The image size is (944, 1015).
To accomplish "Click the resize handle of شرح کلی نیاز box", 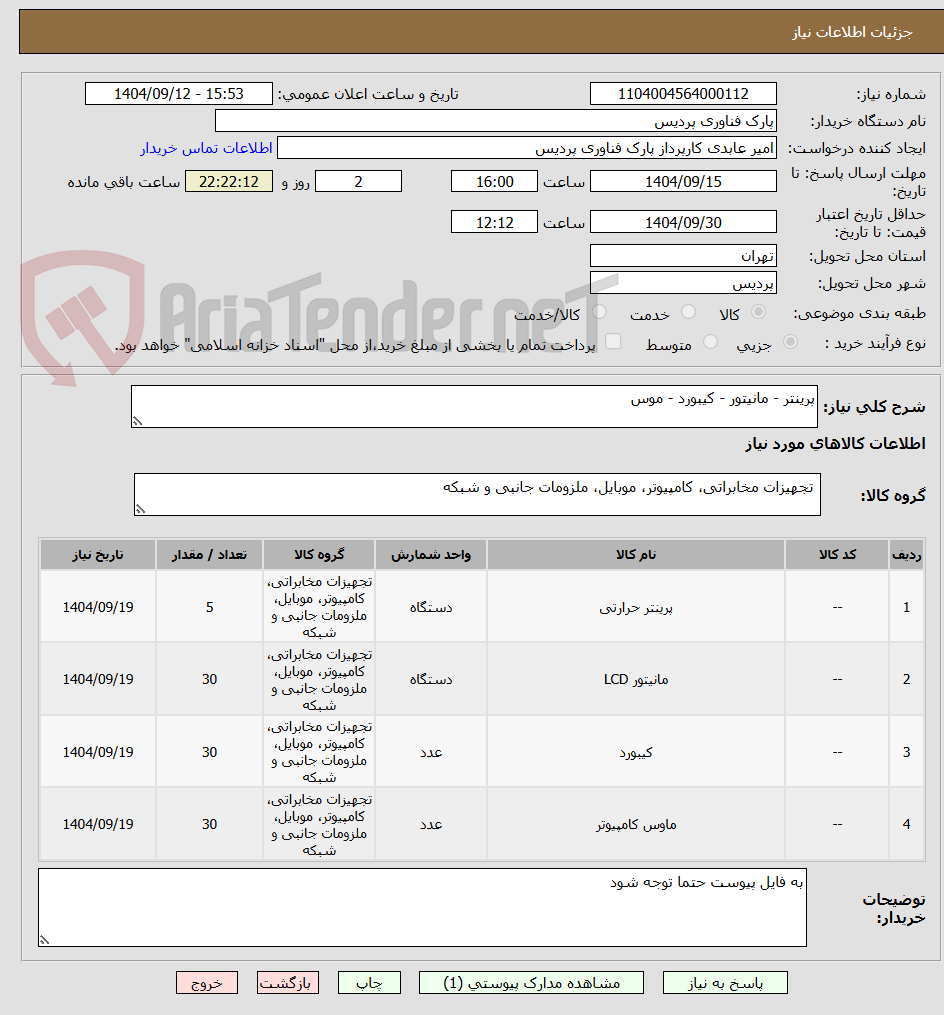I will click(137, 421).
